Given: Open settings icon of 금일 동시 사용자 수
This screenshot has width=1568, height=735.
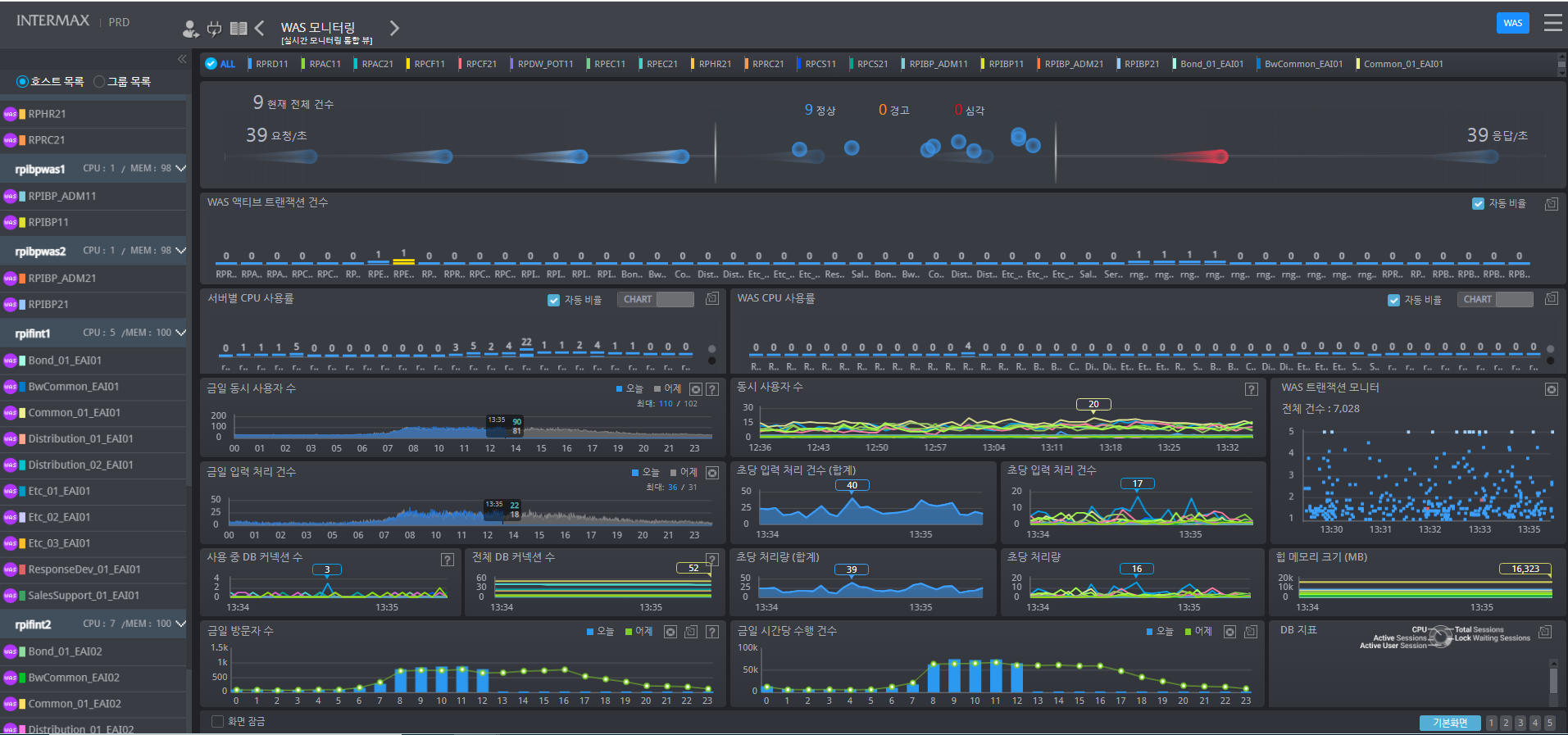Looking at the screenshot, I should pos(696,389).
